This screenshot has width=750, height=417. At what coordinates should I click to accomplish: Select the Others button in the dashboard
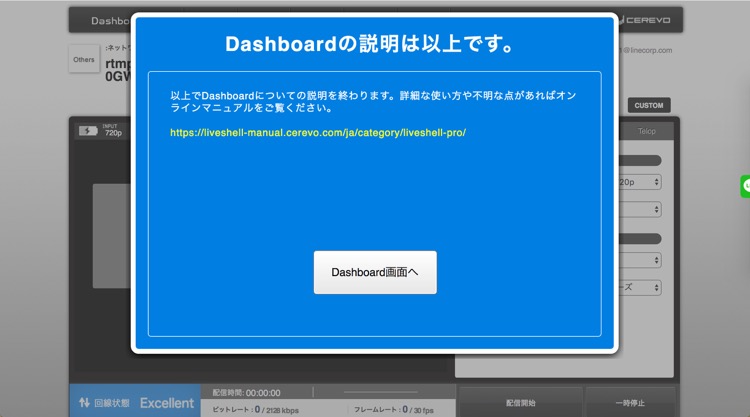[84, 59]
